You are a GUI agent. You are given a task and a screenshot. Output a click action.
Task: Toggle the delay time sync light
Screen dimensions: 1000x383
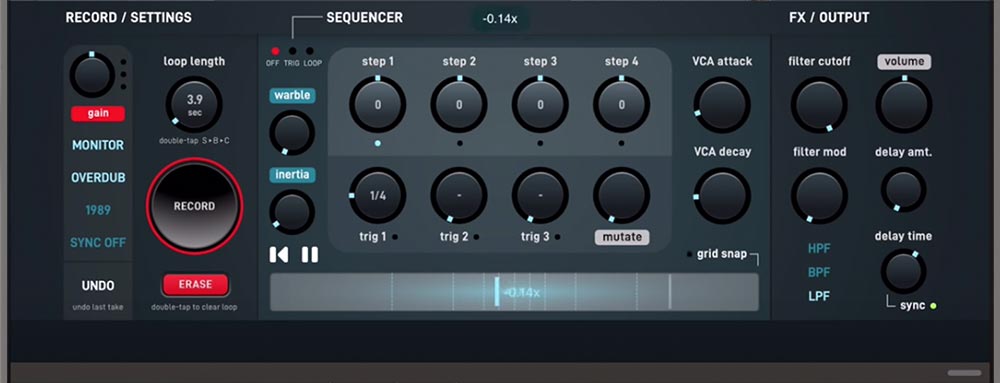coord(934,306)
